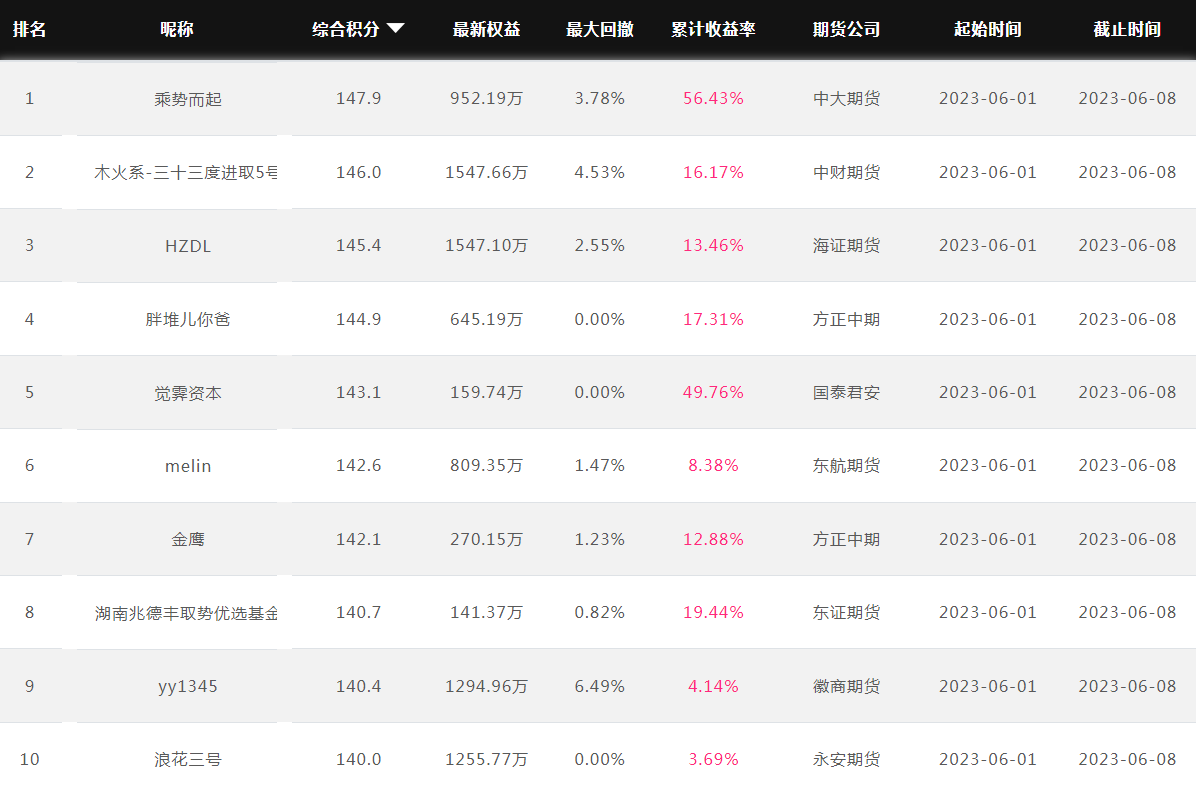
Task: Click equity value 270.15万
Action: tap(487, 539)
